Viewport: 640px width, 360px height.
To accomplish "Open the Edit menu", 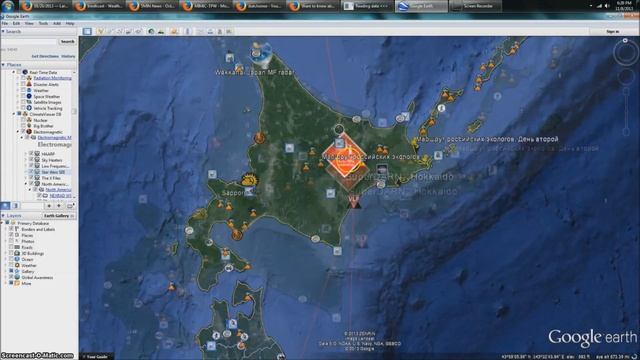I will coord(16,24).
